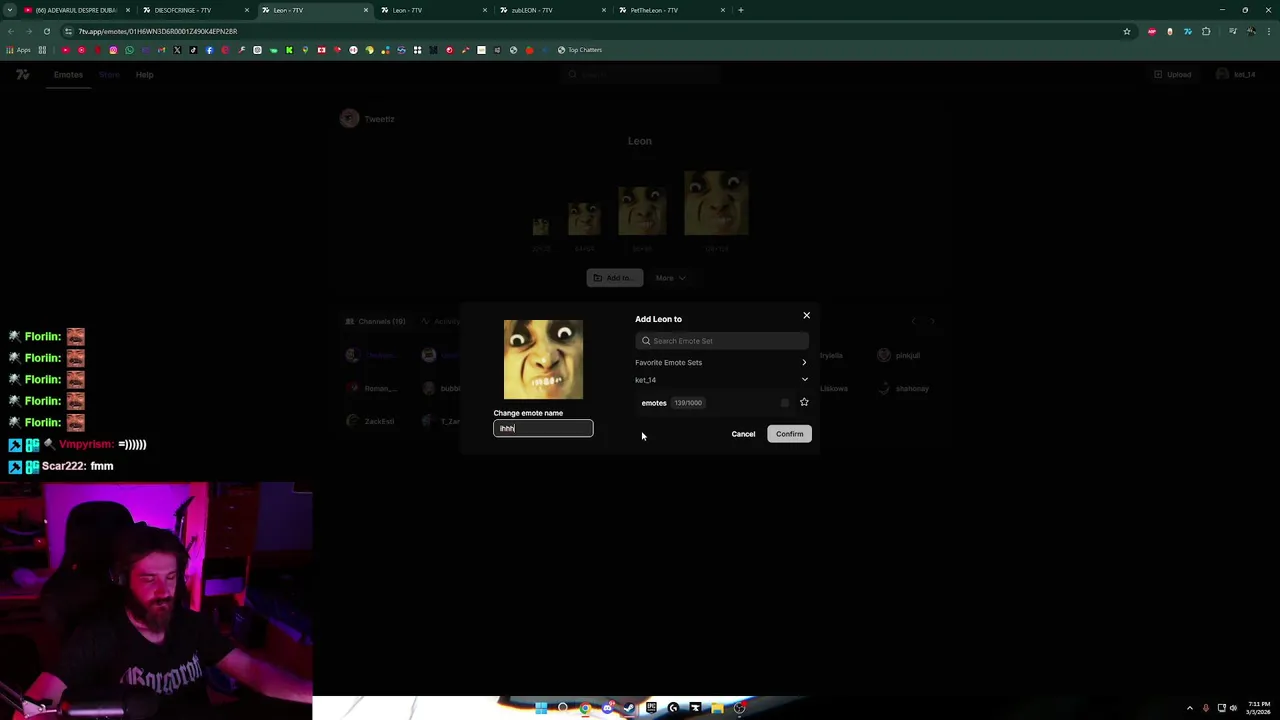
Task: Open the WhatsApp bookmark
Action: 129,50
